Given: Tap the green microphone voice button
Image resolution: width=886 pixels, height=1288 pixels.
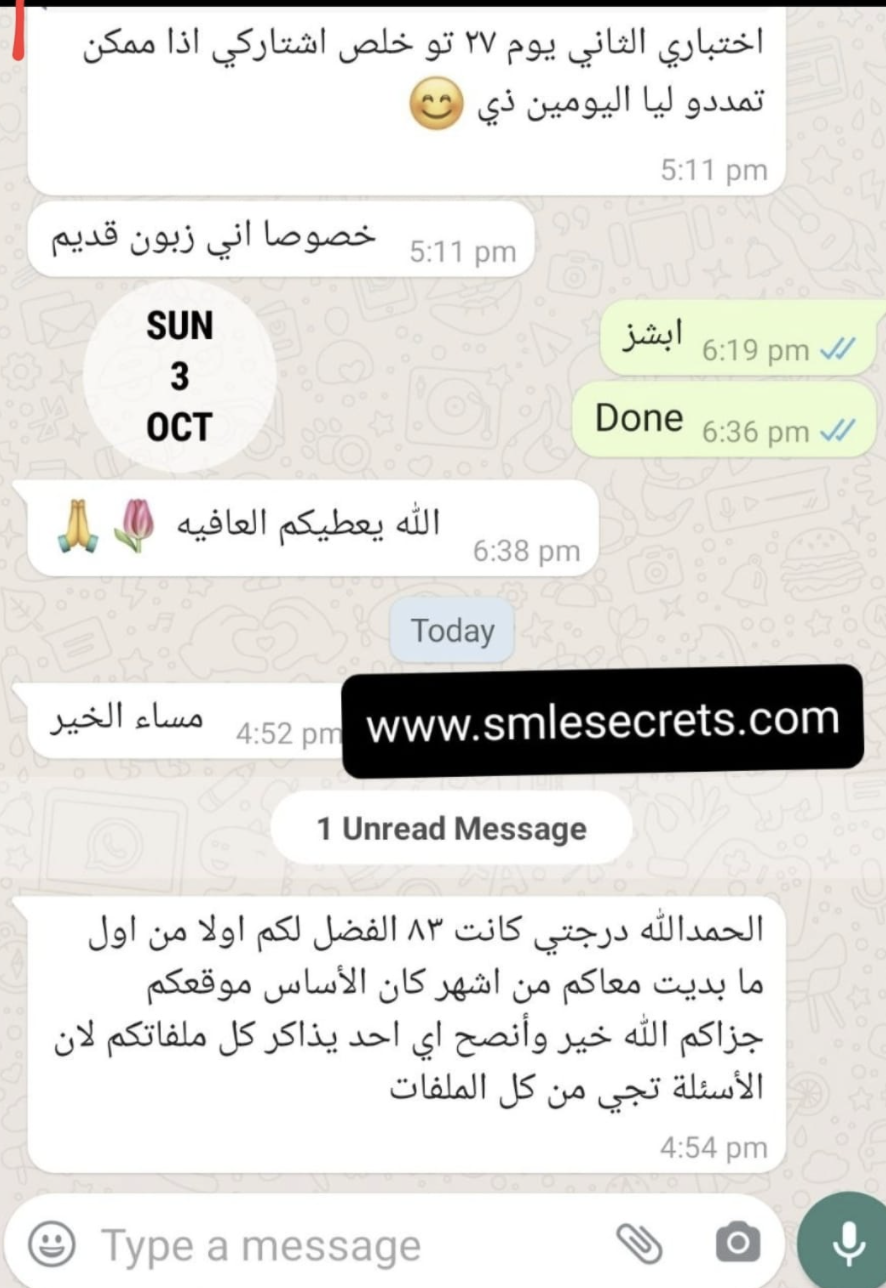Looking at the screenshot, I should click(x=846, y=1241).
